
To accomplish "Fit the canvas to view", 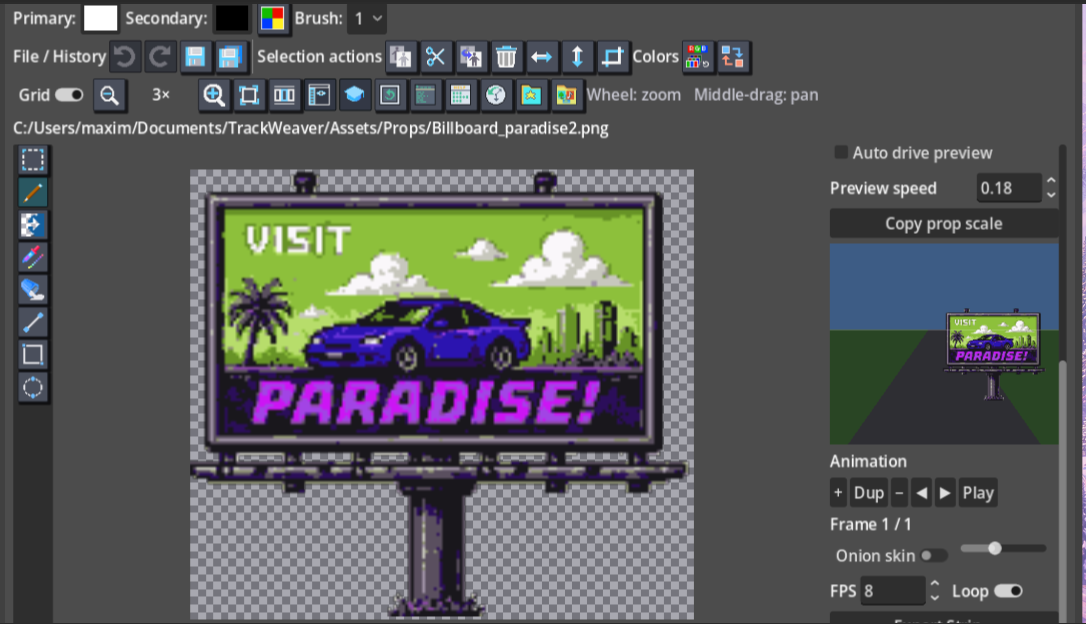I will (249, 95).
